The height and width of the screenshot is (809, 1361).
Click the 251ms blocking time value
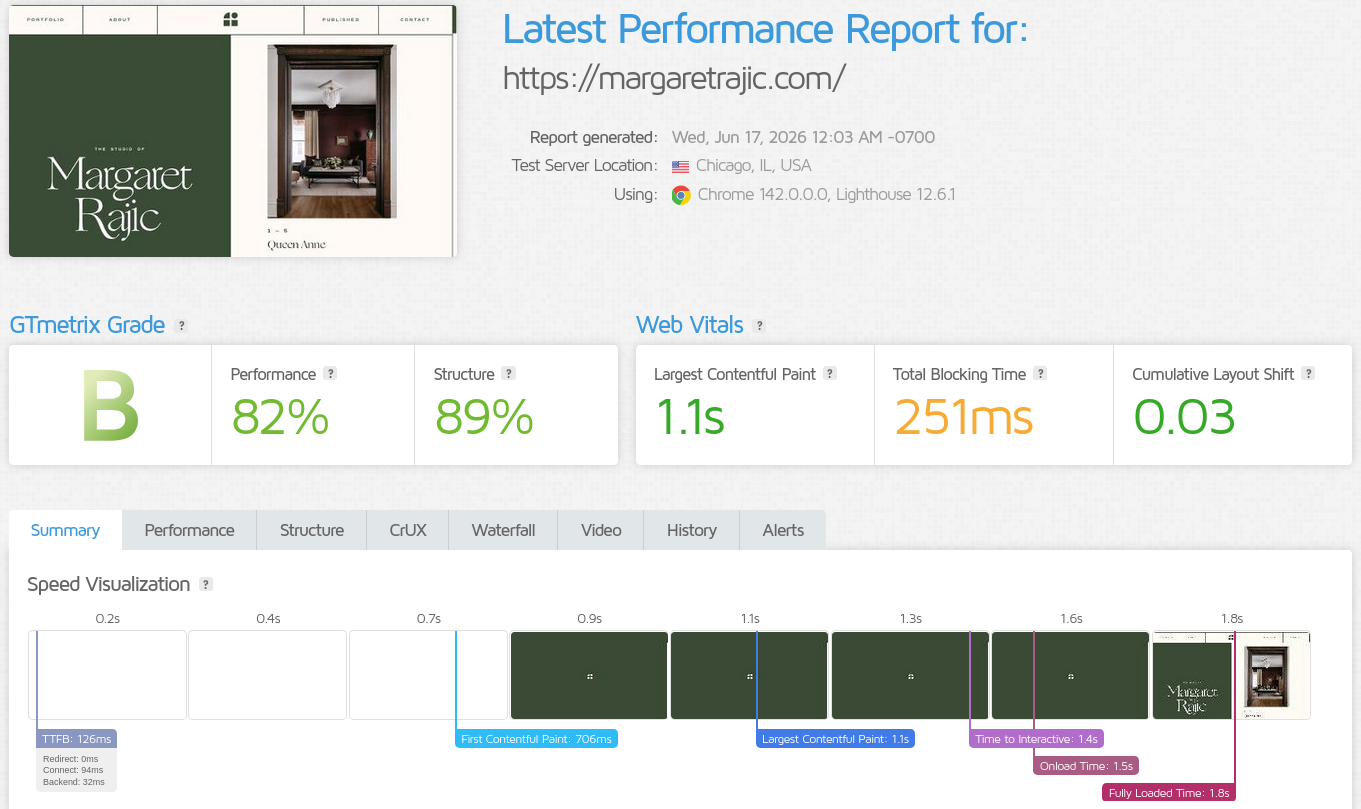tap(963, 417)
